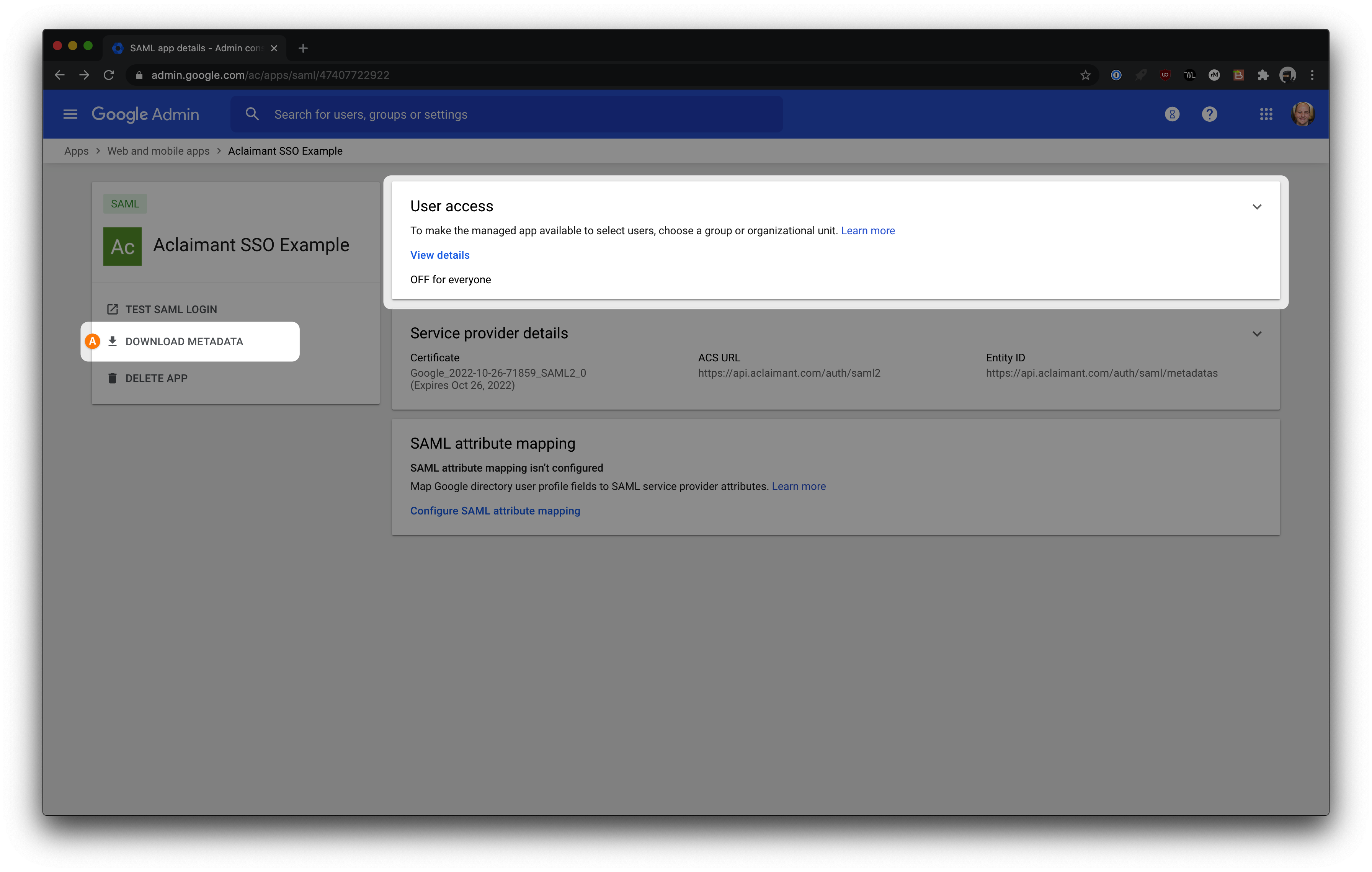1372x872 pixels.
Task: Click DELETE APP
Action: pyautogui.click(x=147, y=378)
